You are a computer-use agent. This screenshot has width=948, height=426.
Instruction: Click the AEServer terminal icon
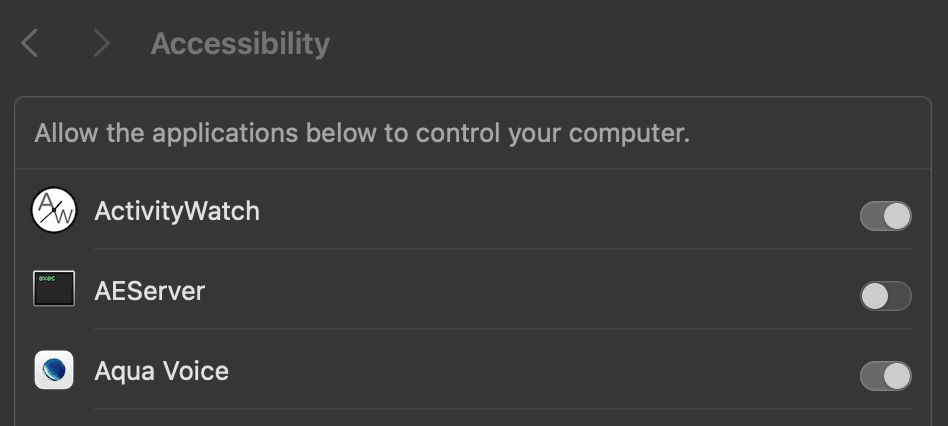[54, 290]
